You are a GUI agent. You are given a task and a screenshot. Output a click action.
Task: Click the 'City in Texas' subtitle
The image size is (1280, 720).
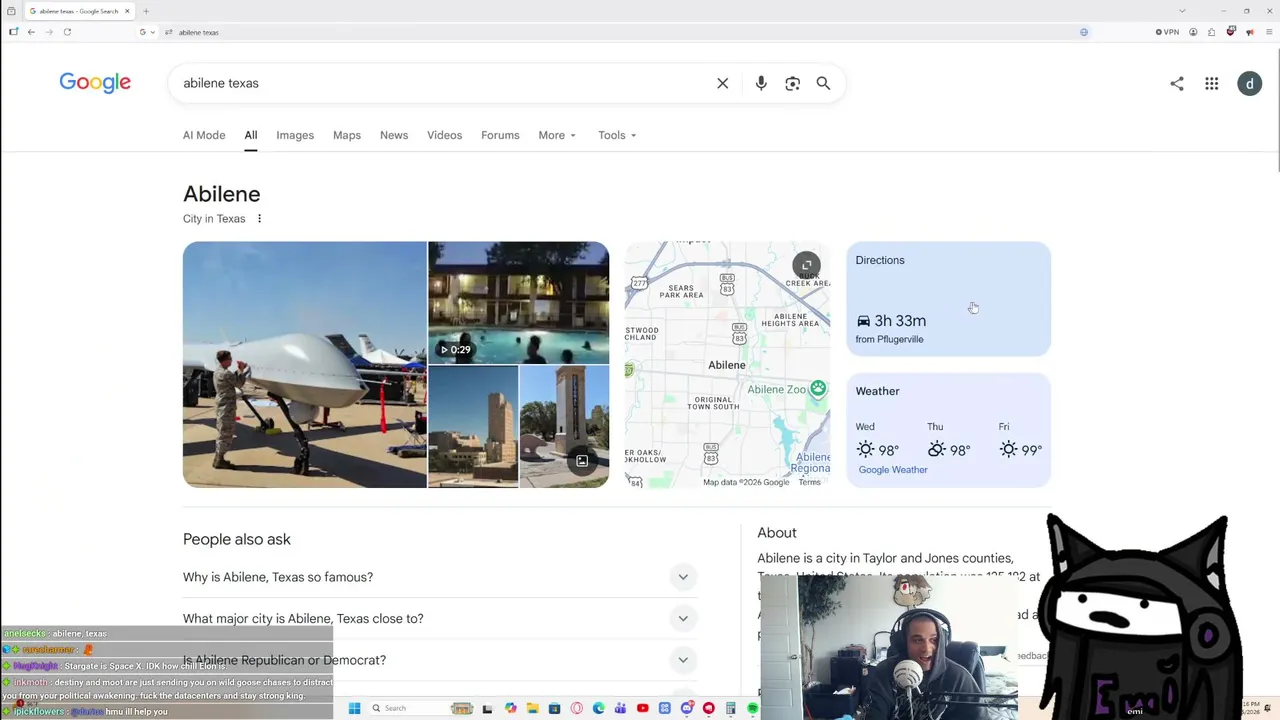click(x=214, y=219)
